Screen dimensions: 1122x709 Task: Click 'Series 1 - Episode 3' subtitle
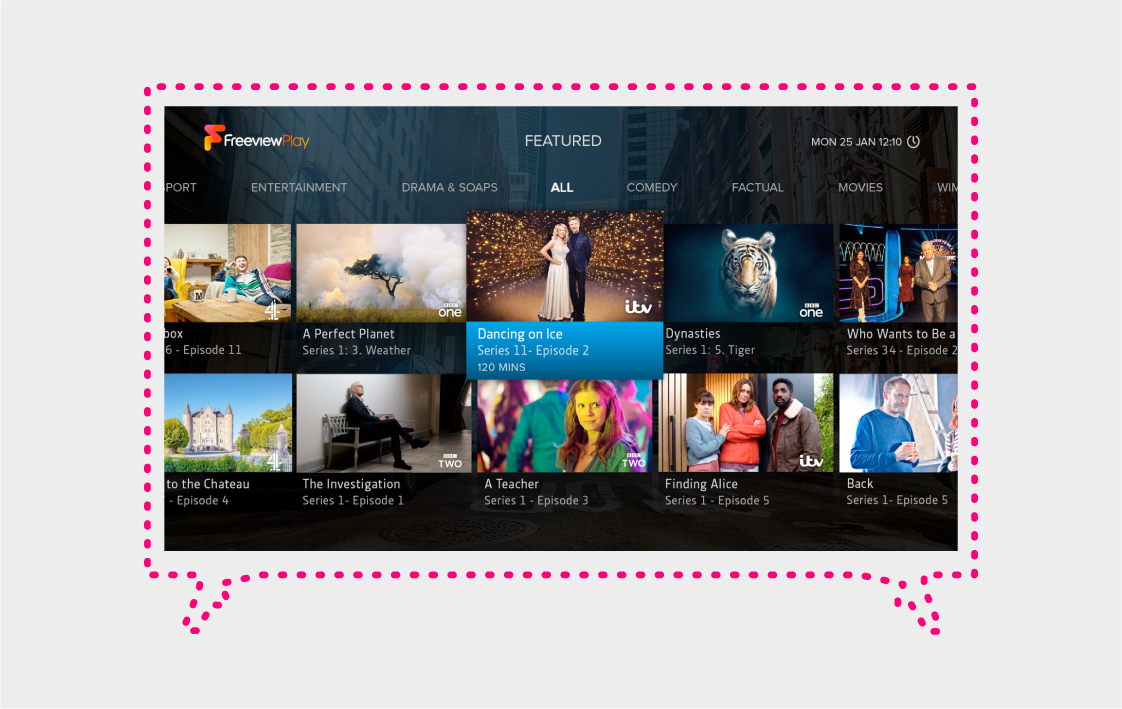(536, 500)
